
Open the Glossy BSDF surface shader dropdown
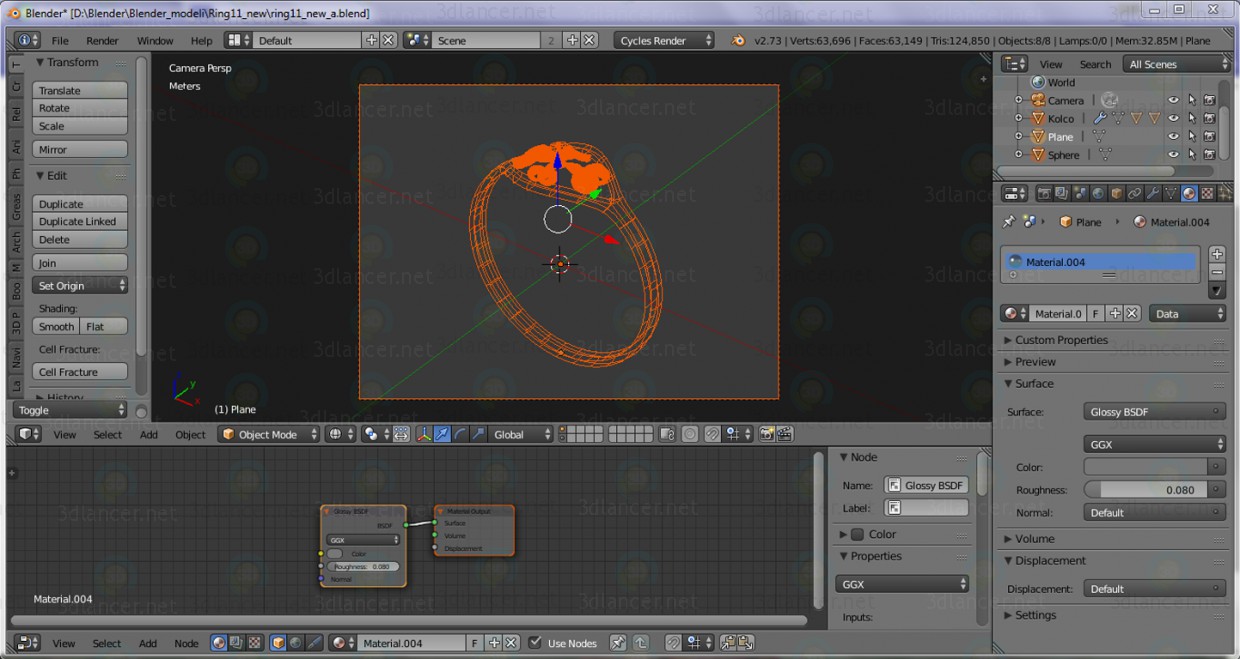click(1155, 411)
